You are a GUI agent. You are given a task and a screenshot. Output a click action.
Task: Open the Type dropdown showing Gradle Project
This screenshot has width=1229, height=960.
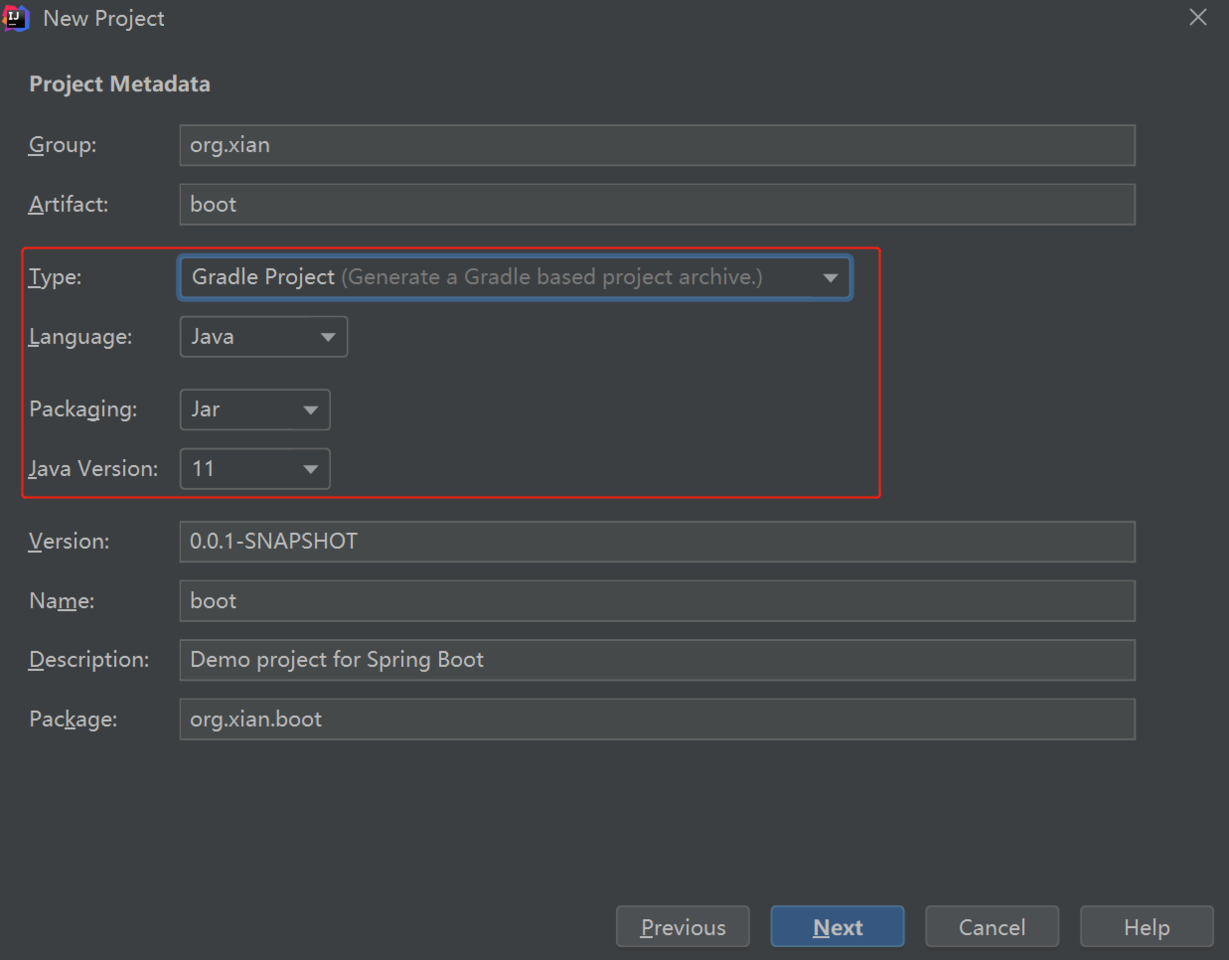point(515,277)
